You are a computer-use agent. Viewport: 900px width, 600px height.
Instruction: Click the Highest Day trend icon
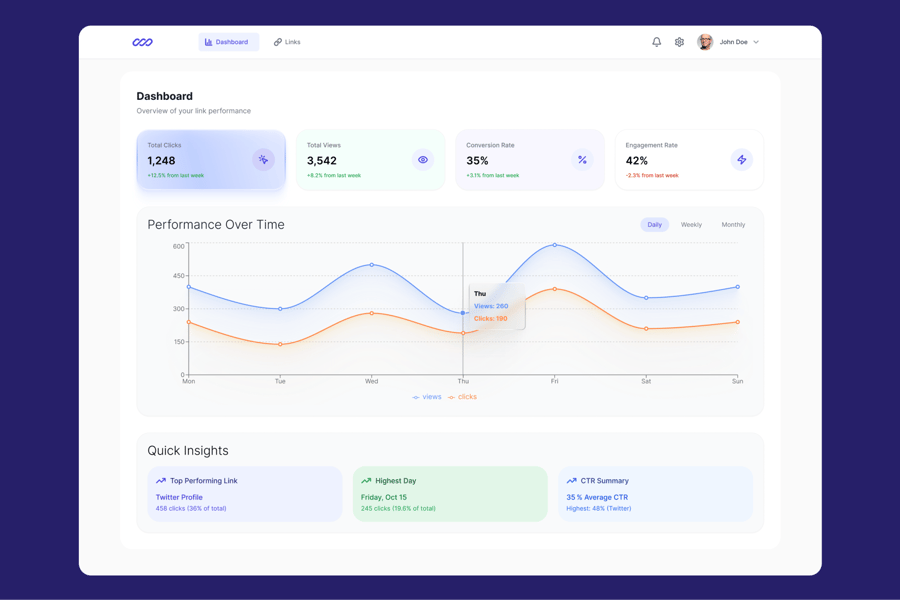(366, 481)
